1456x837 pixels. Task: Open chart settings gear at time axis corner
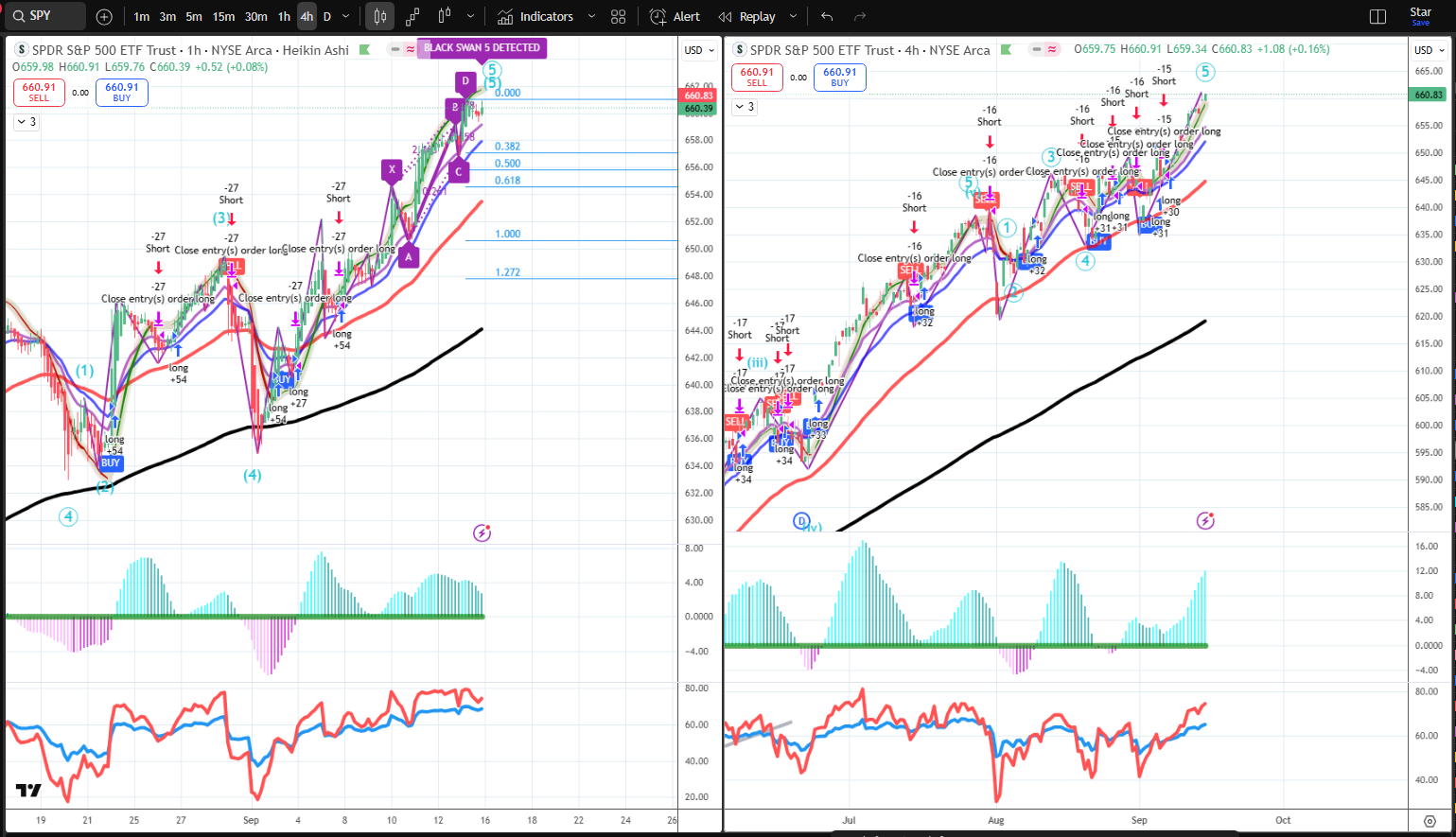tap(1430, 821)
